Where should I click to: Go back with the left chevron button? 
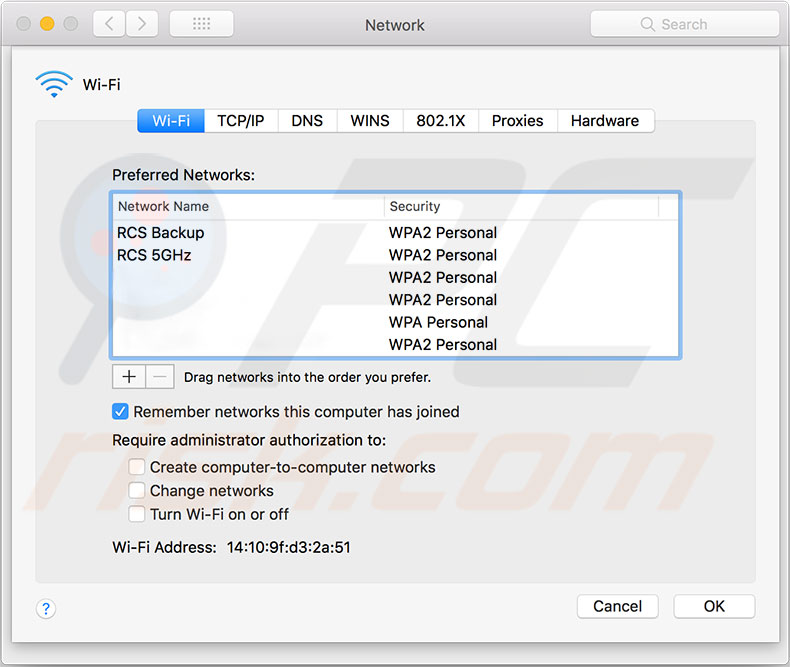[x=109, y=24]
